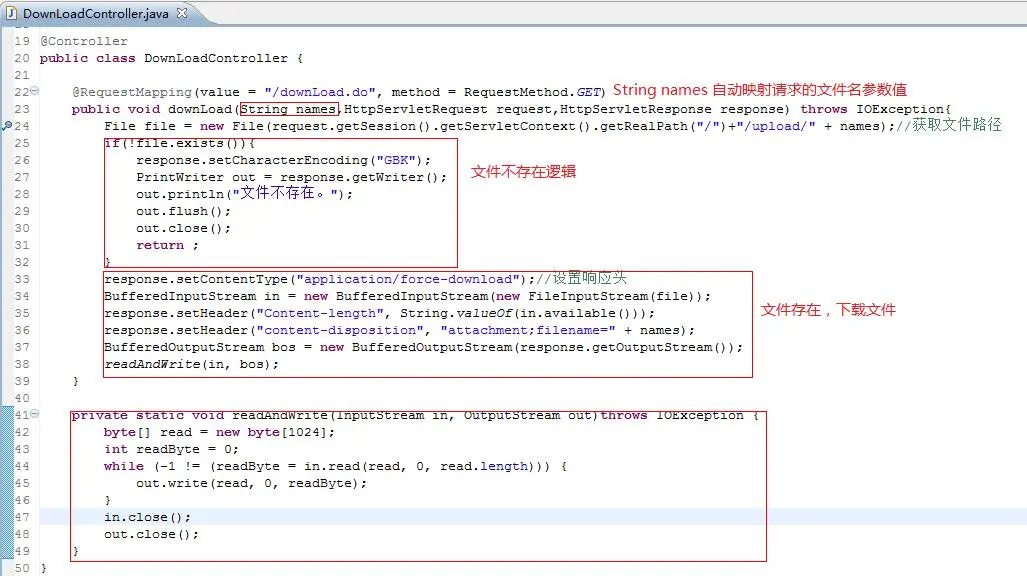Click the 设置响应头 comment on line 33

pos(582,278)
